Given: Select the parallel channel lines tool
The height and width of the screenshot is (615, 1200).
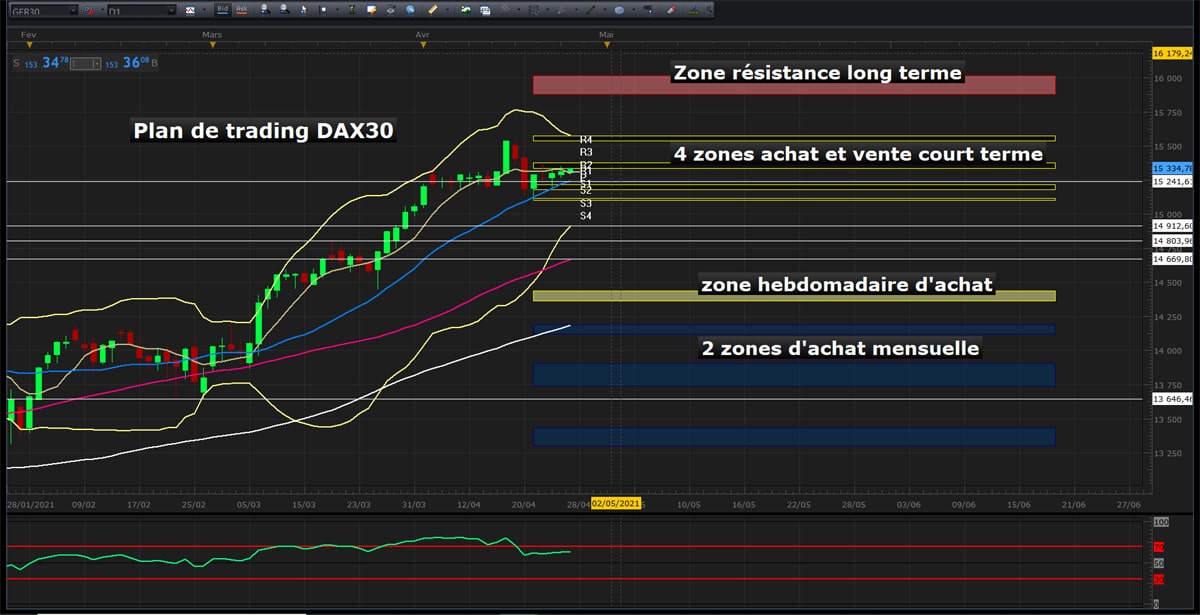Looking at the screenshot, I should 504,10.
